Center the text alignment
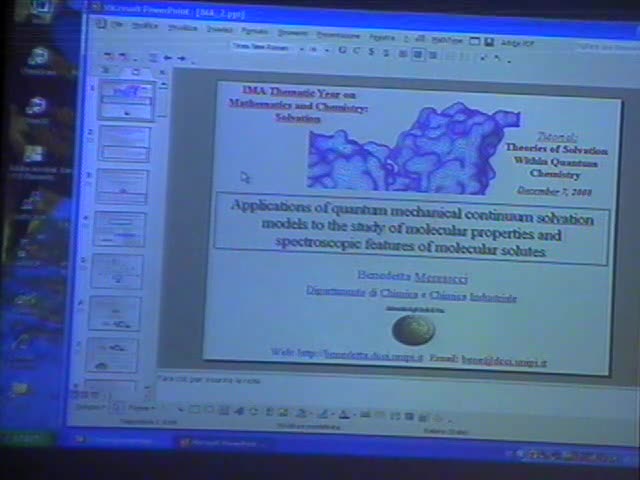Image resolution: width=640 pixels, height=480 pixels. point(418,54)
